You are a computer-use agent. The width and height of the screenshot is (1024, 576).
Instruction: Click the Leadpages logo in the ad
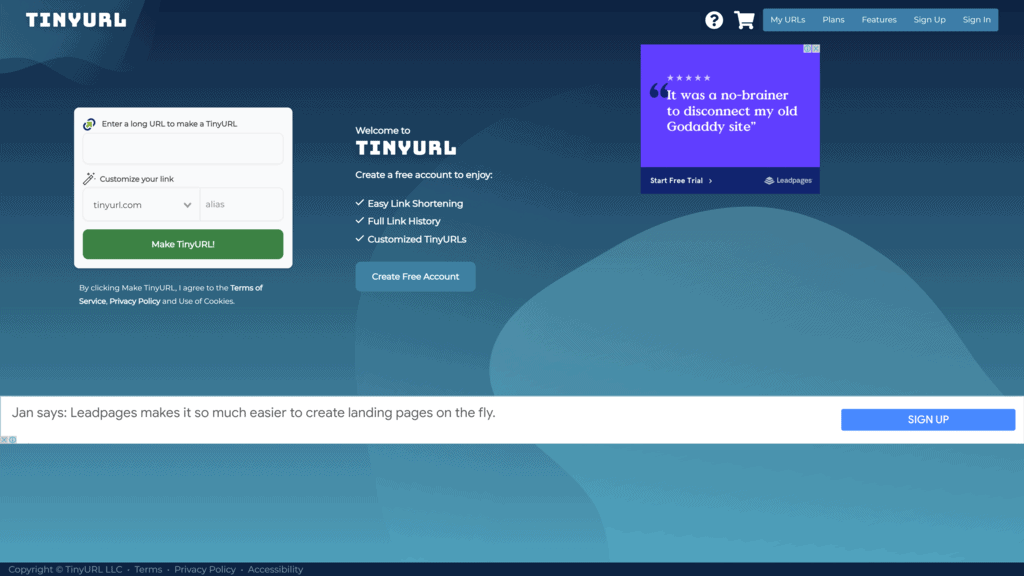[788, 181]
